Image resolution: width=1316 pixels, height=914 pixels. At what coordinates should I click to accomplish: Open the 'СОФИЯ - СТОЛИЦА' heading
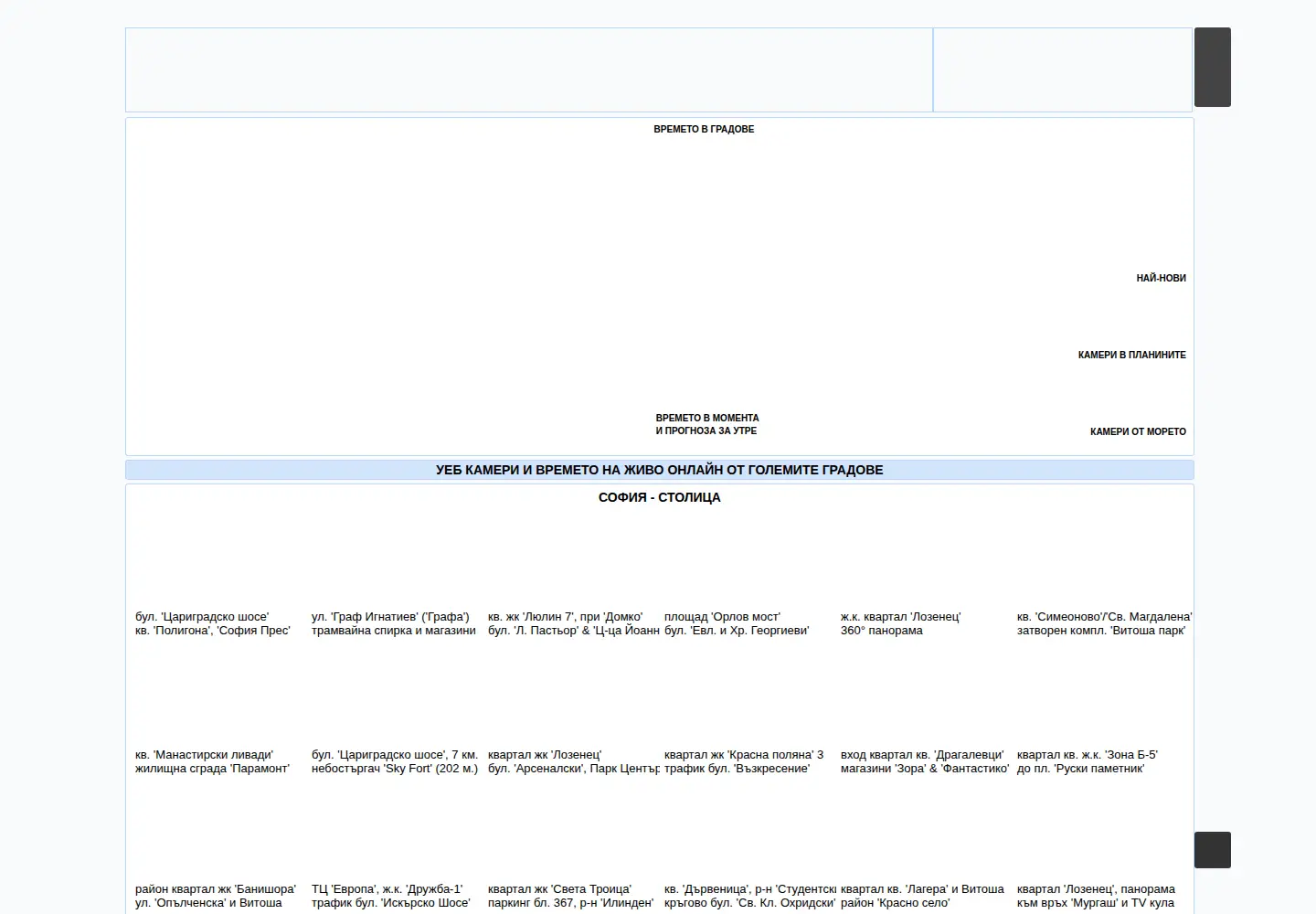tap(659, 498)
